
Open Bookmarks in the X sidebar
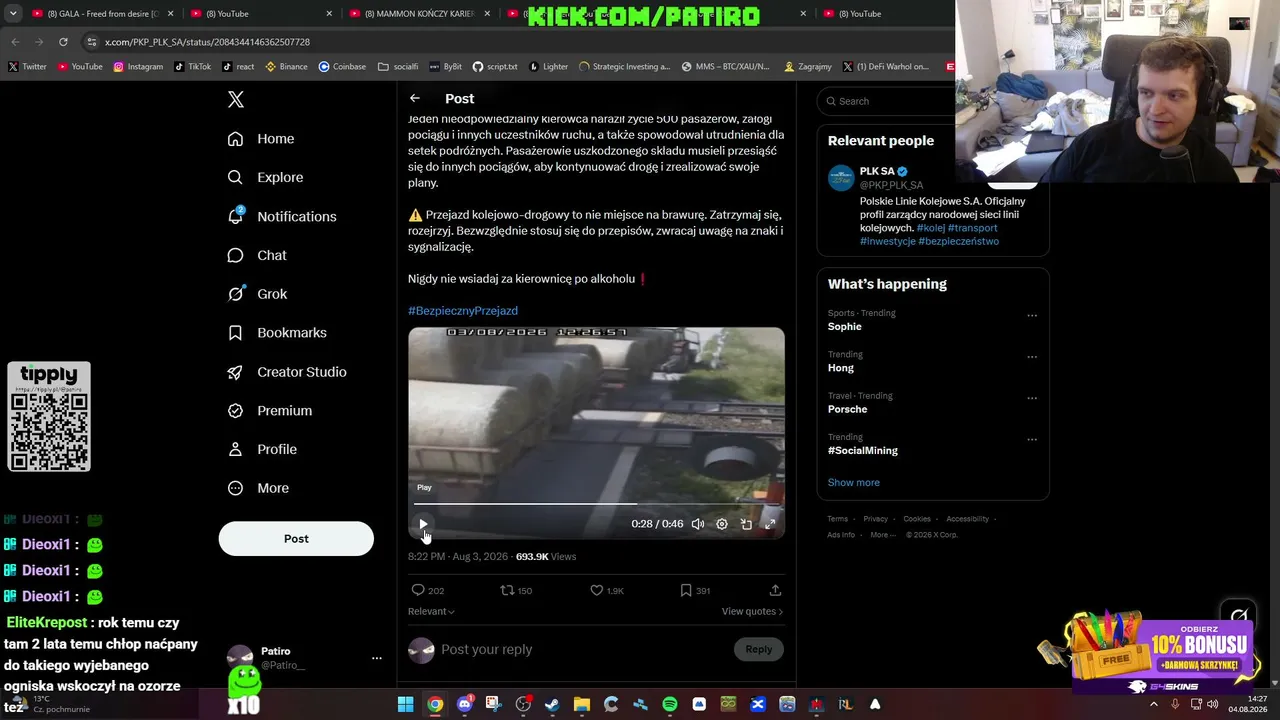pyautogui.click(x=277, y=333)
